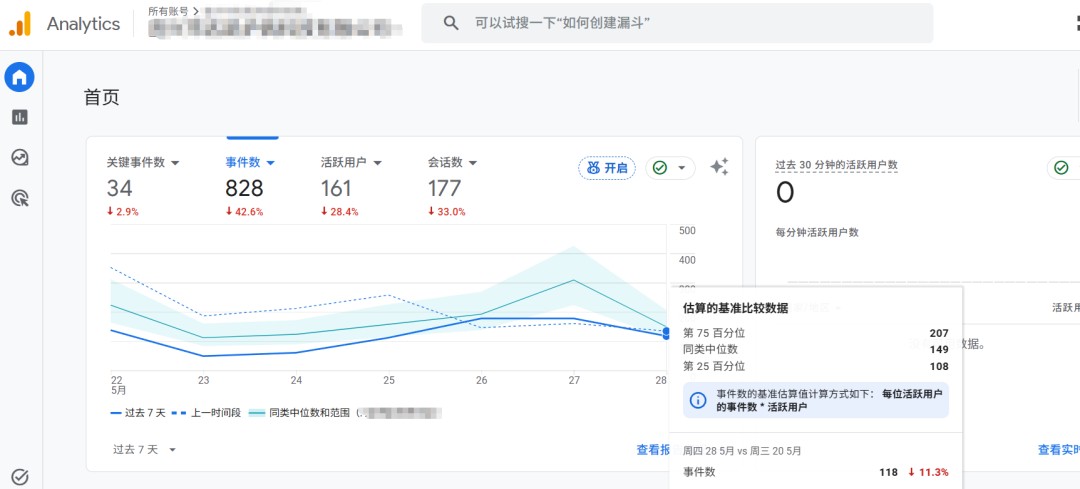Click the 42.6% decrease under 事件数

245,212
